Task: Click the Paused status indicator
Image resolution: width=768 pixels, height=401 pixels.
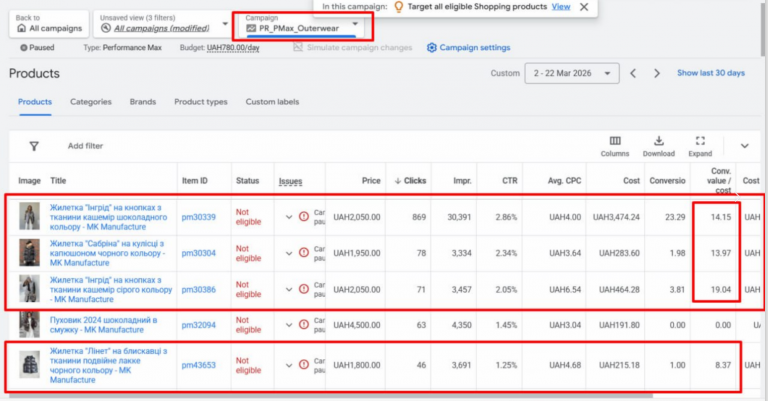Action: 37,47
